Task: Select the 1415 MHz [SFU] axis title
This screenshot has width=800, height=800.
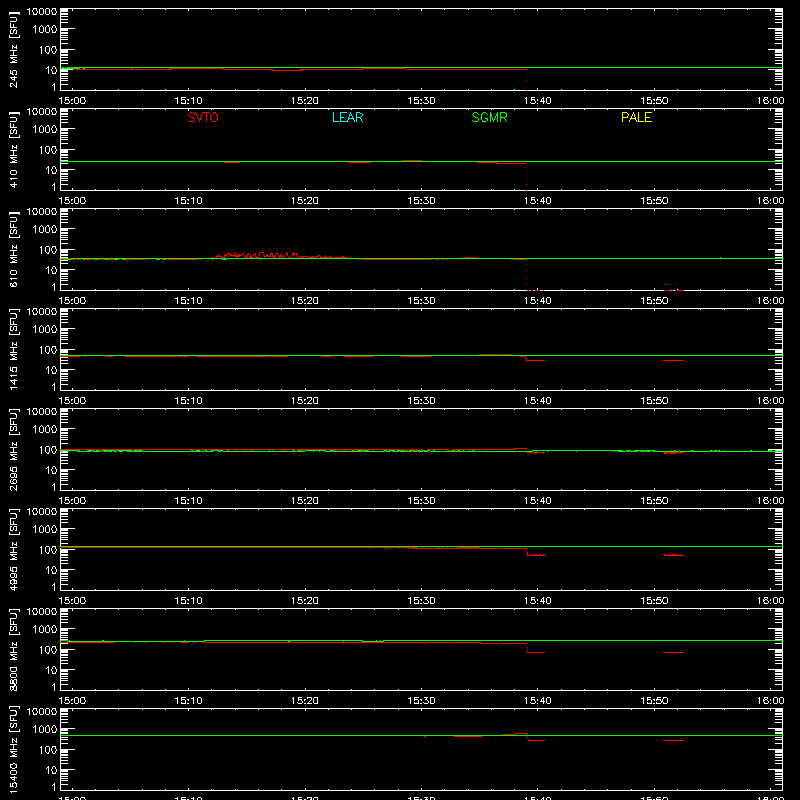Action: [13, 349]
